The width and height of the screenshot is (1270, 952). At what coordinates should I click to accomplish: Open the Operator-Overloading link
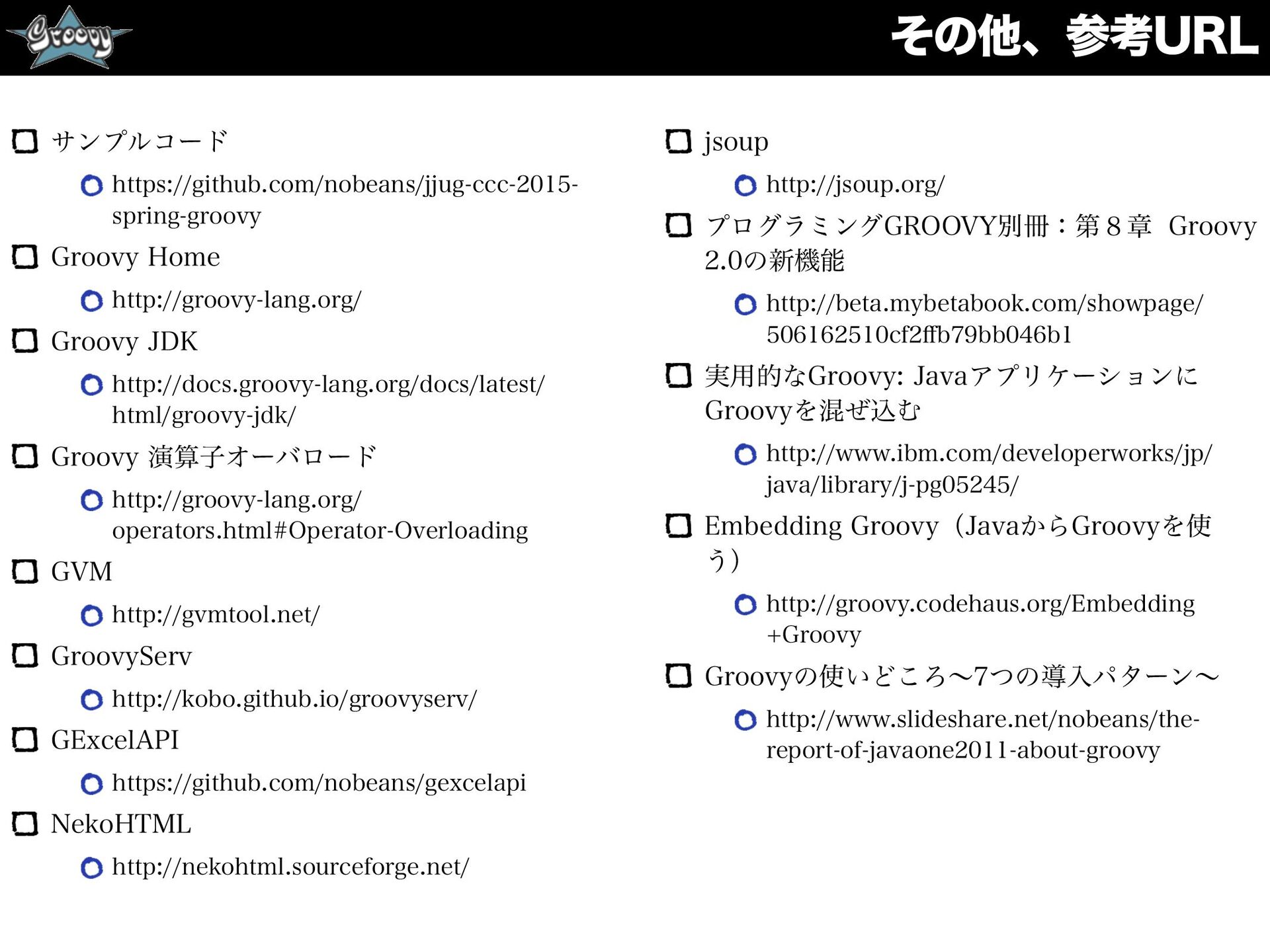(x=320, y=515)
